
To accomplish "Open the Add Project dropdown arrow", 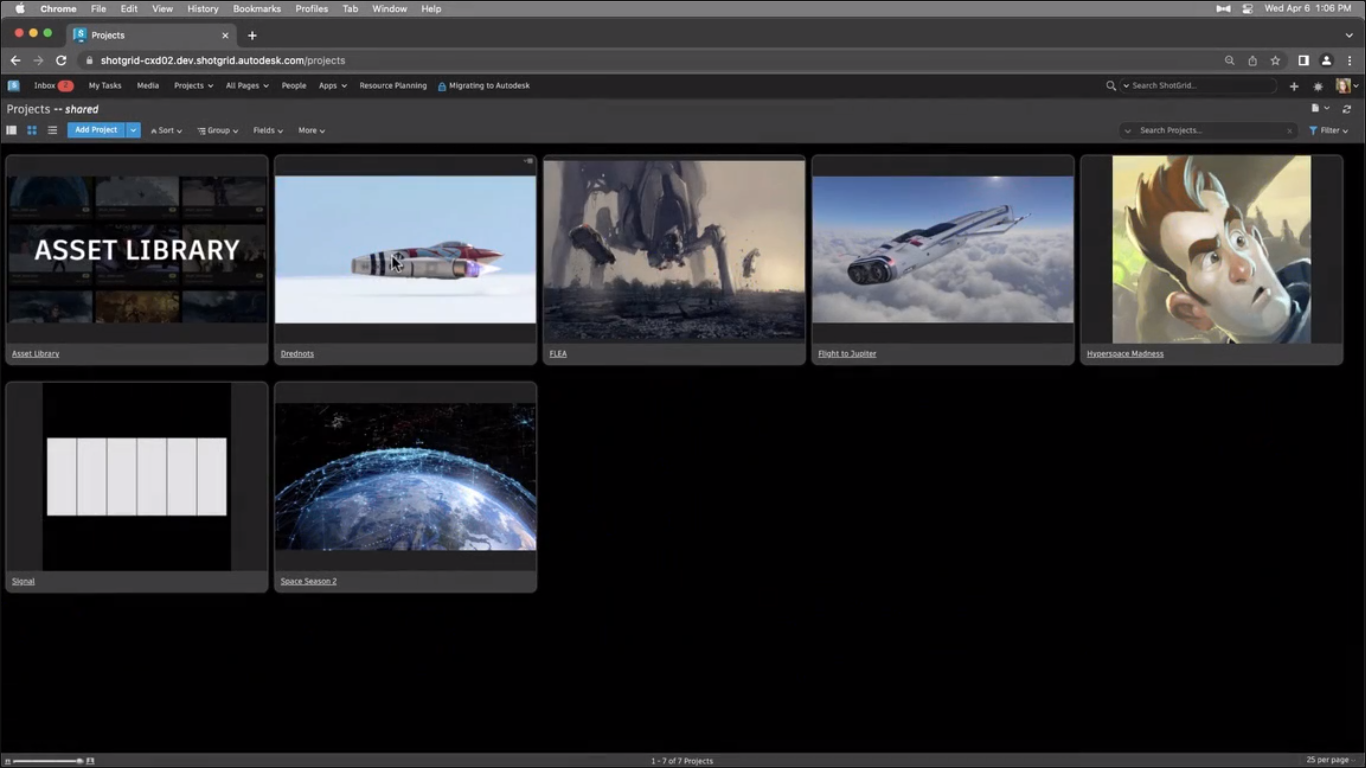I will pos(133,130).
